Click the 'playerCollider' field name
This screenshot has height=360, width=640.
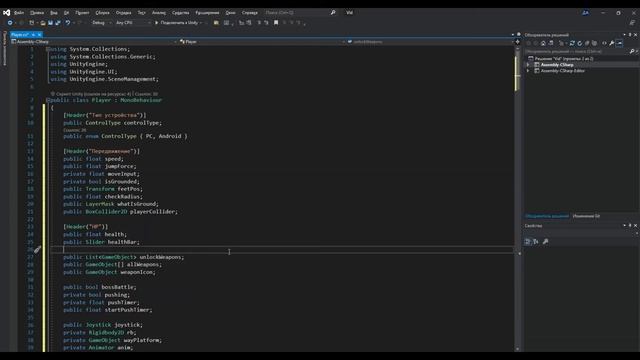152,212
